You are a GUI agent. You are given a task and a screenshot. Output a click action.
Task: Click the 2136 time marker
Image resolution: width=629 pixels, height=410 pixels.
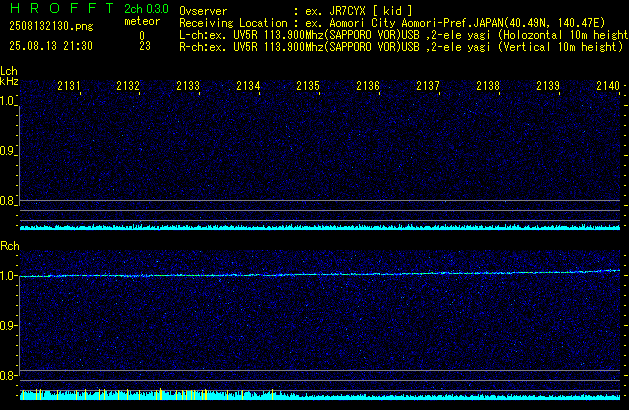(368, 85)
